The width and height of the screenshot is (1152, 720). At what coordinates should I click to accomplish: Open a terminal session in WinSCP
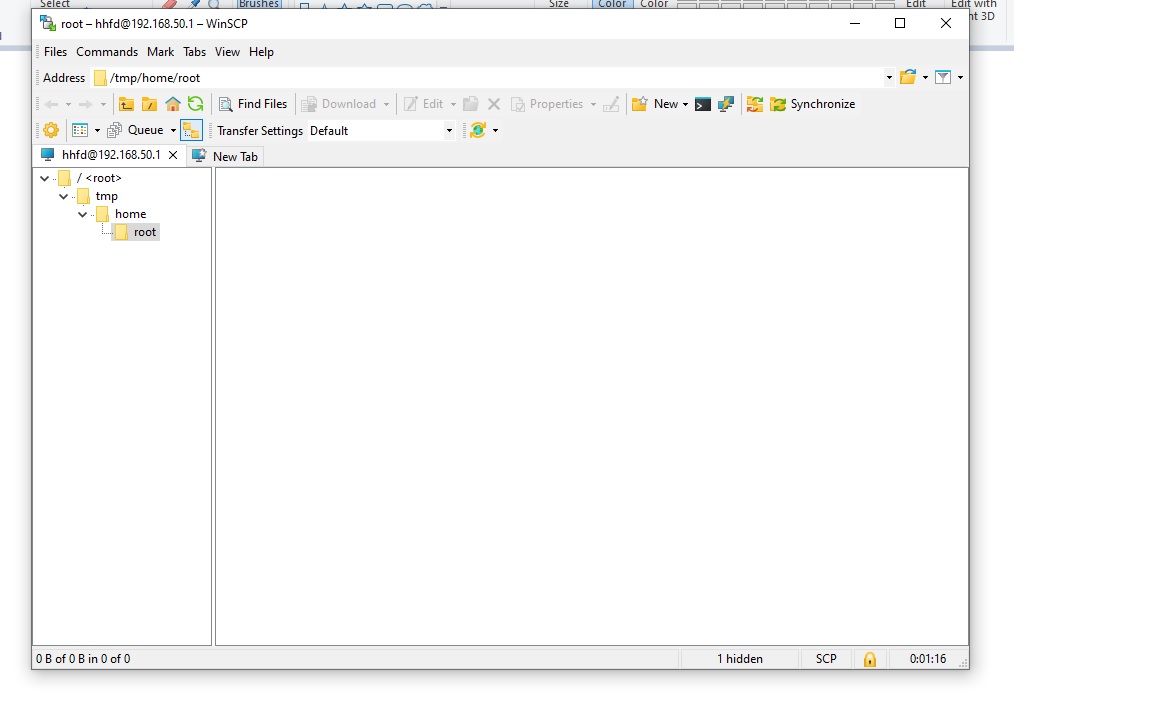703,104
